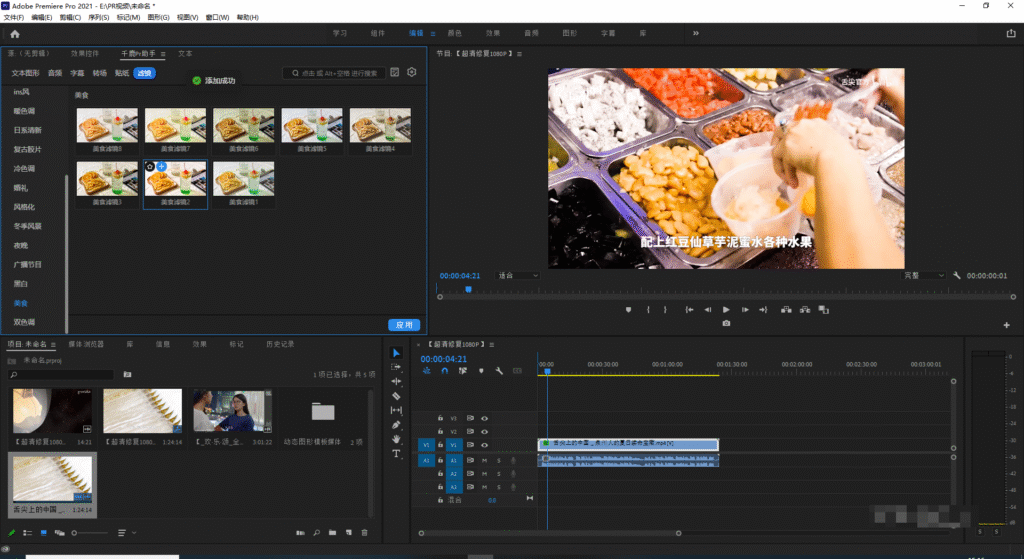Select the Pen tool
The height and width of the screenshot is (559, 1024).
tap(396, 425)
